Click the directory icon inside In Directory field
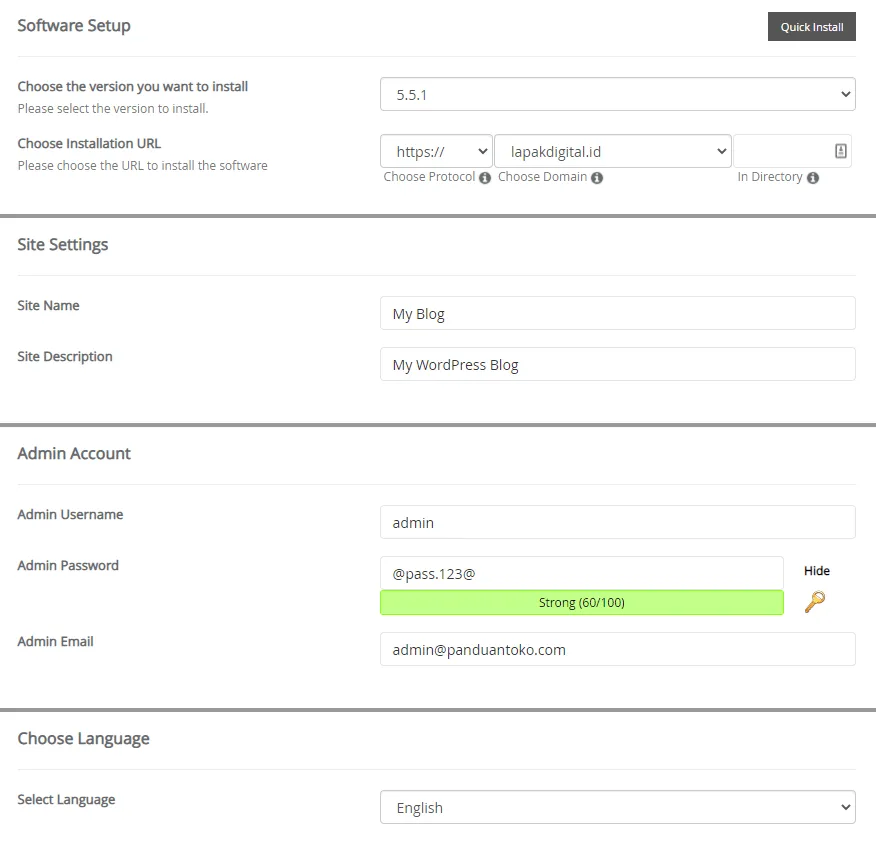The image size is (877, 845). click(x=842, y=148)
